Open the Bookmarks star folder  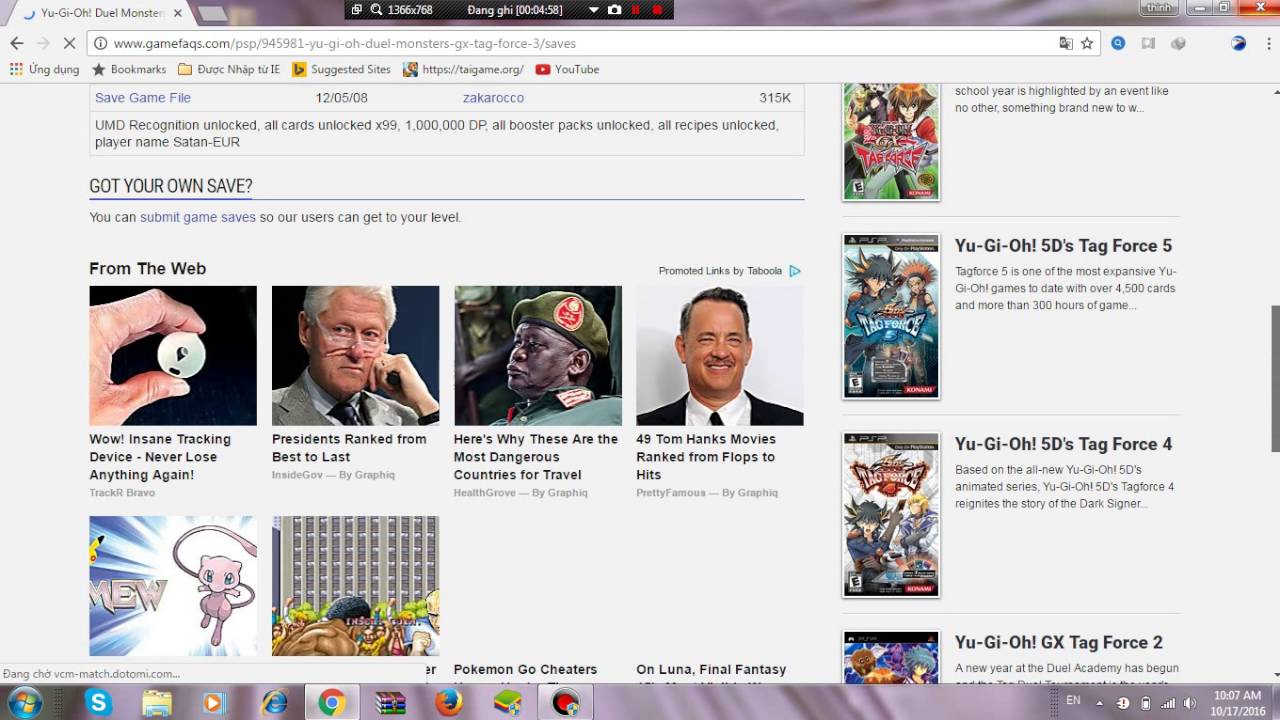tap(129, 69)
